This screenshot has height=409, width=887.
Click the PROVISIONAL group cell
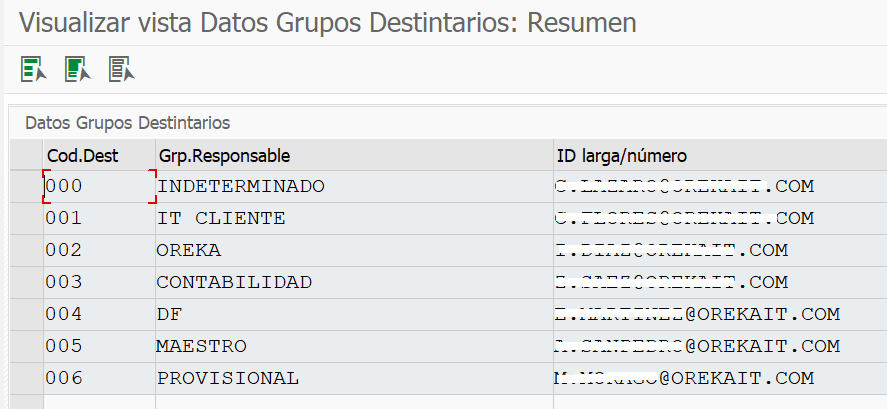(x=354, y=378)
